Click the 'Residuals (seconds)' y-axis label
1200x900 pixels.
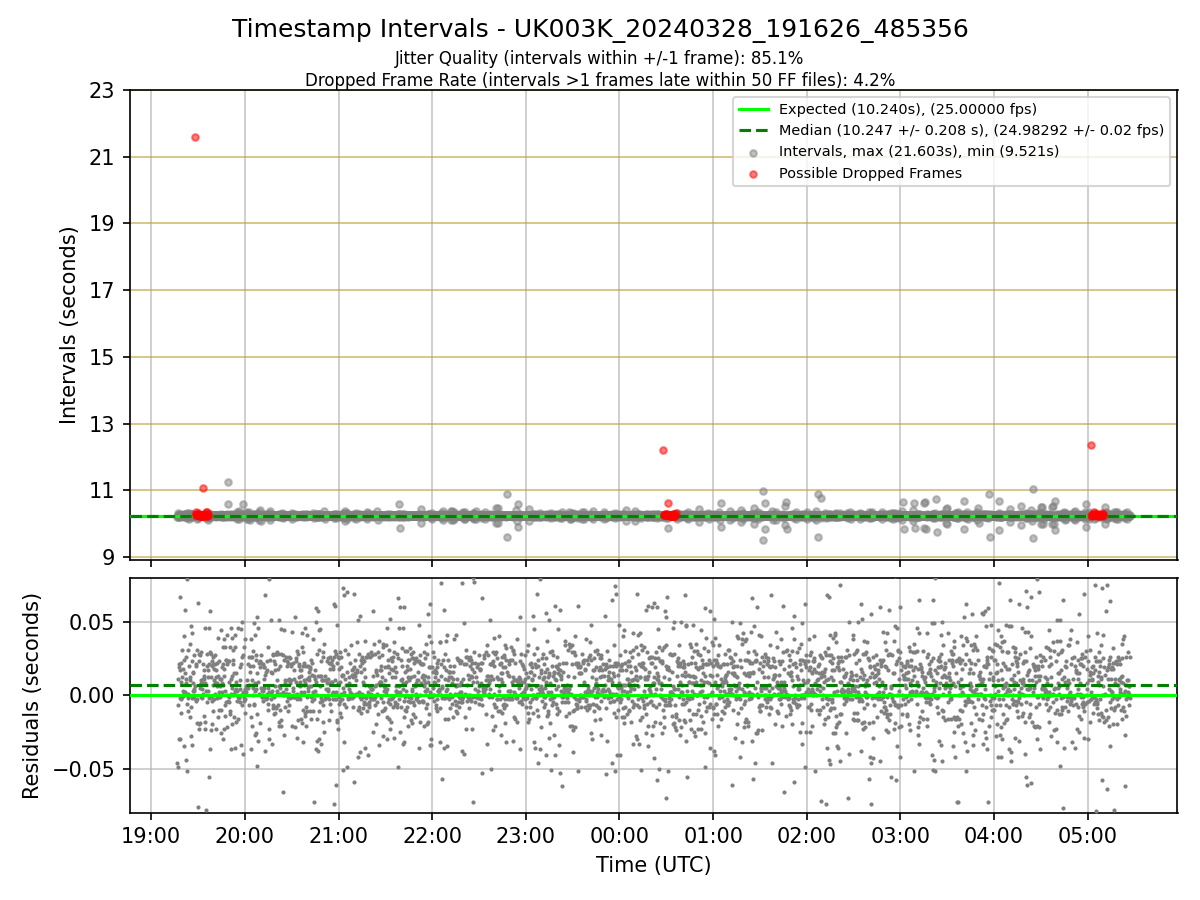(x=31, y=696)
